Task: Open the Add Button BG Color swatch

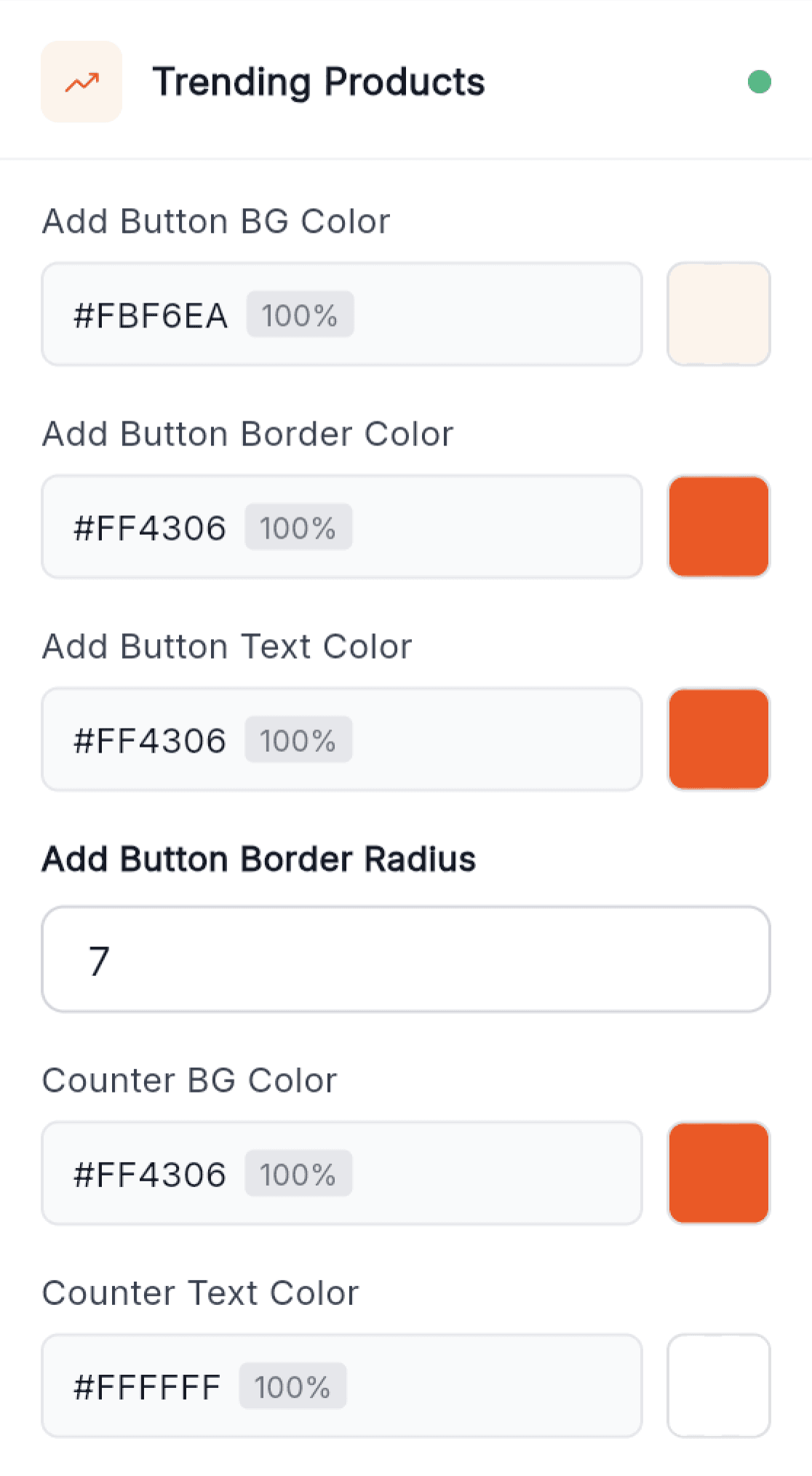Action: coord(718,314)
